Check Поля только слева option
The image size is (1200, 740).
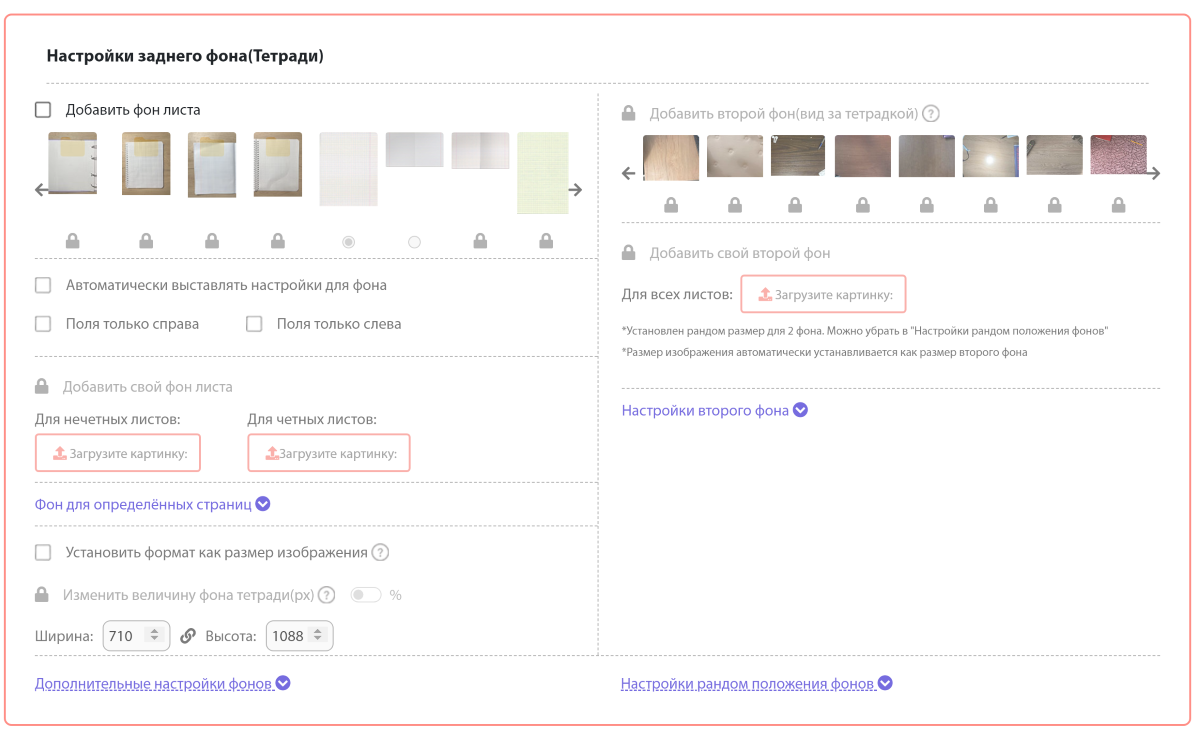[254, 324]
